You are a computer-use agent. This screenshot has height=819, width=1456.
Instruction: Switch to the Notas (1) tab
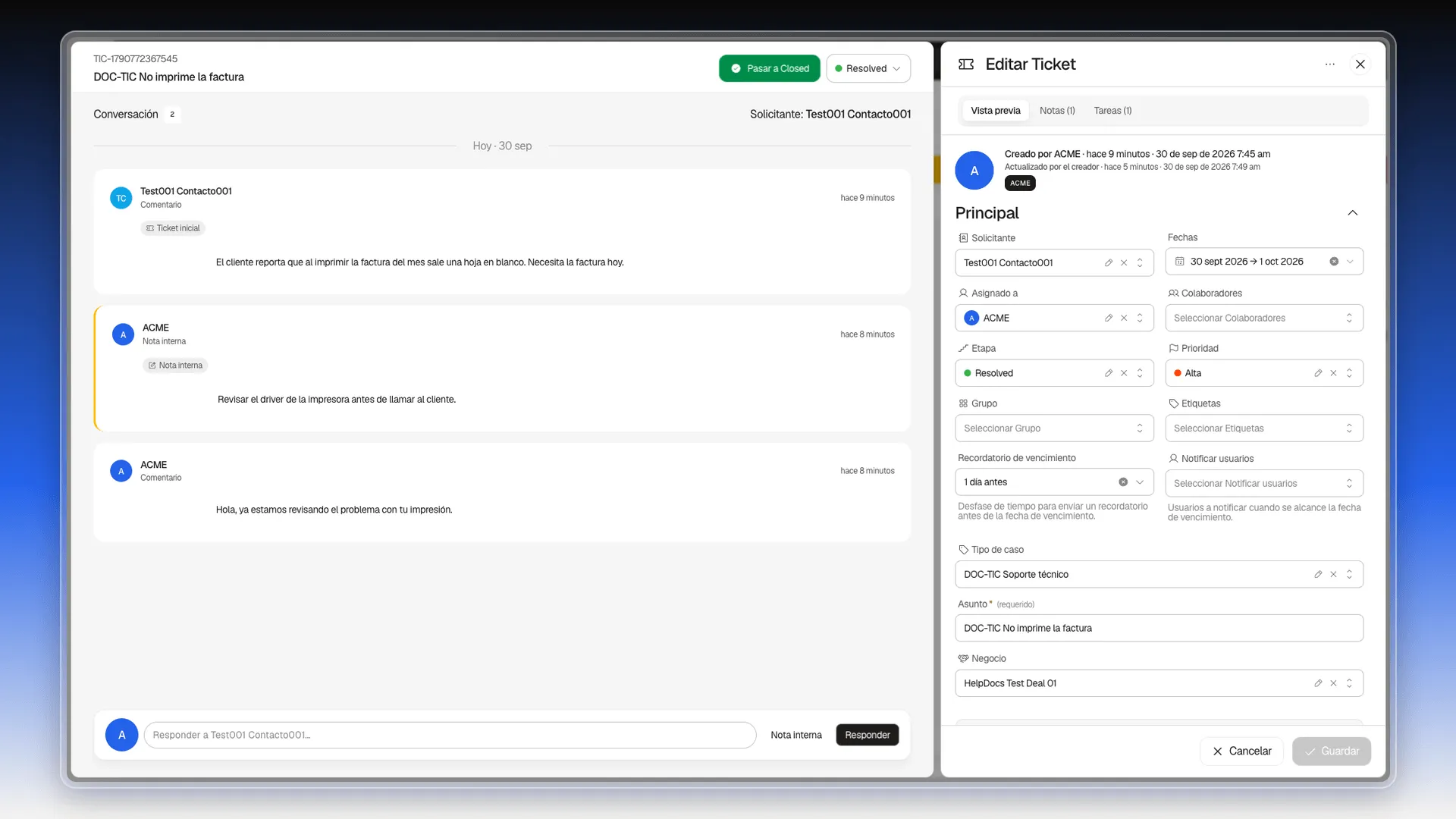coord(1057,111)
